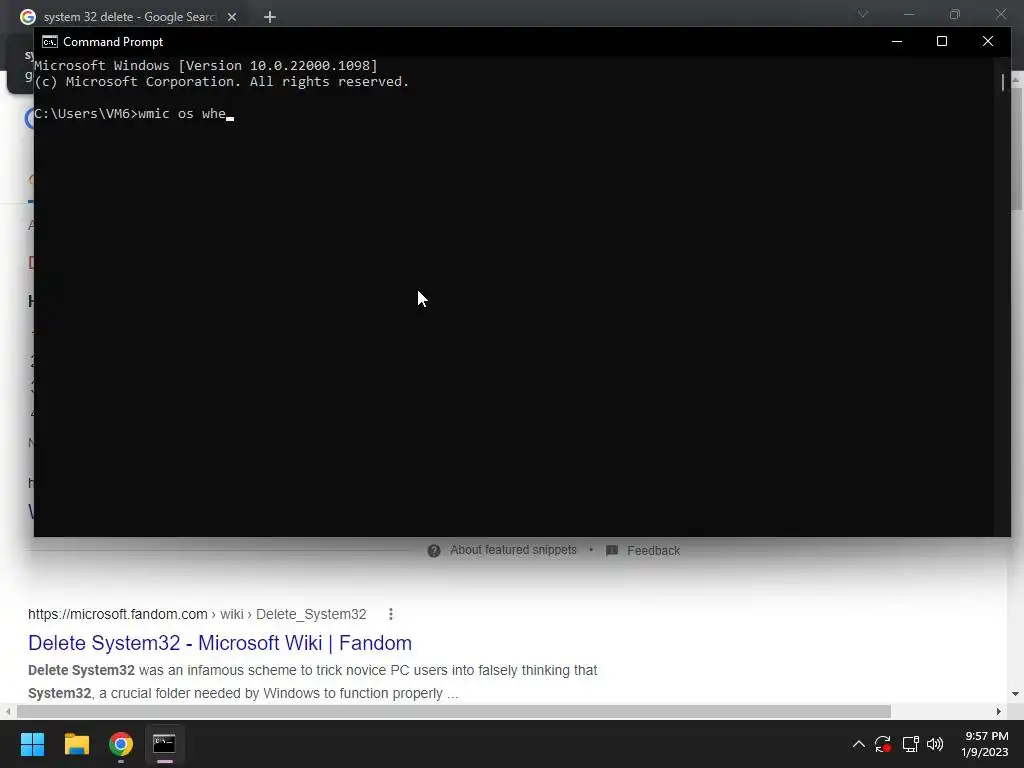Open the Windows Start menu
1024x768 pixels.
(32, 744)
